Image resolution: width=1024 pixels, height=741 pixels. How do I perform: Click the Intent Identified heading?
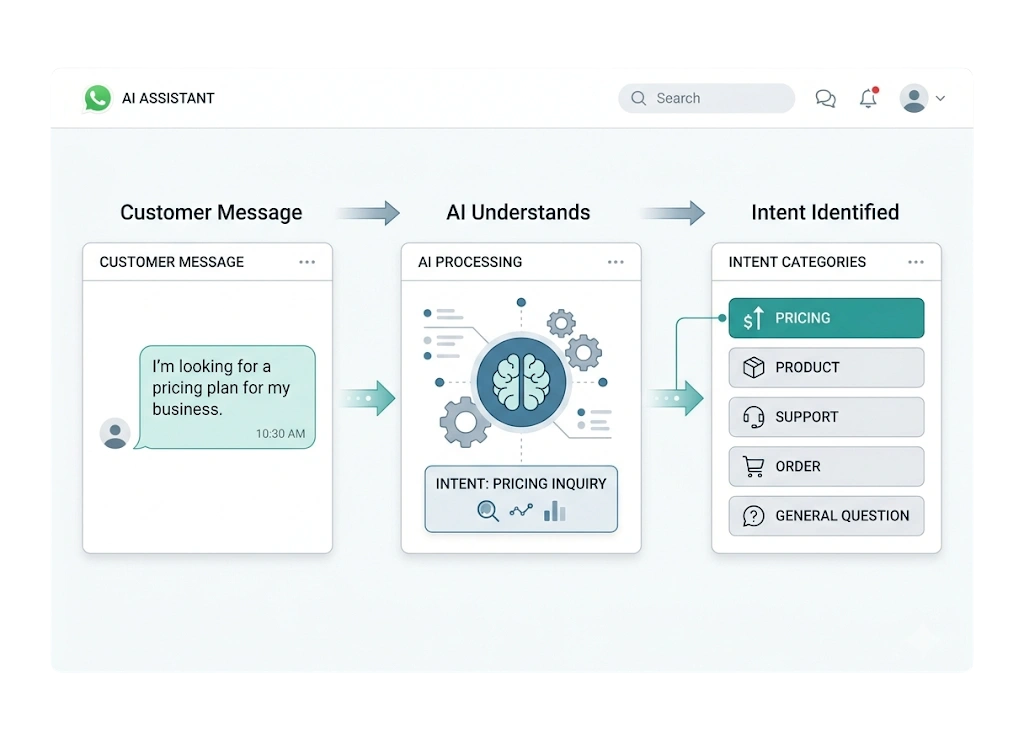tap(825, 212)
